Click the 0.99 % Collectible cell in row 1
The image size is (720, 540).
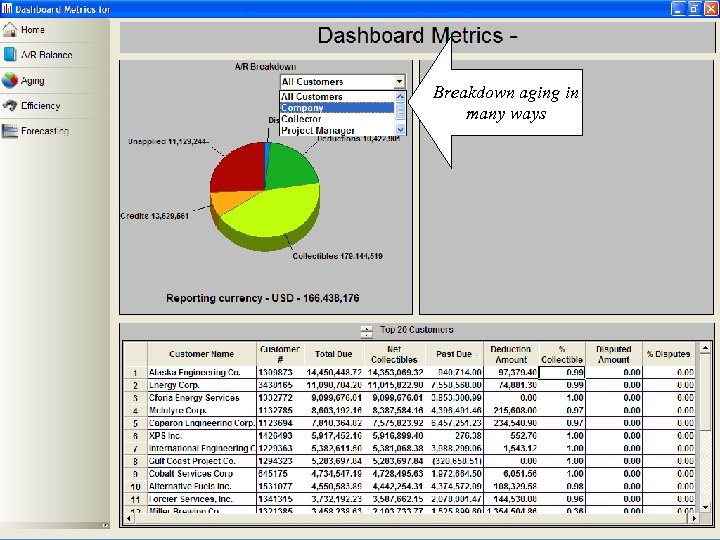(x=562, y=372)
